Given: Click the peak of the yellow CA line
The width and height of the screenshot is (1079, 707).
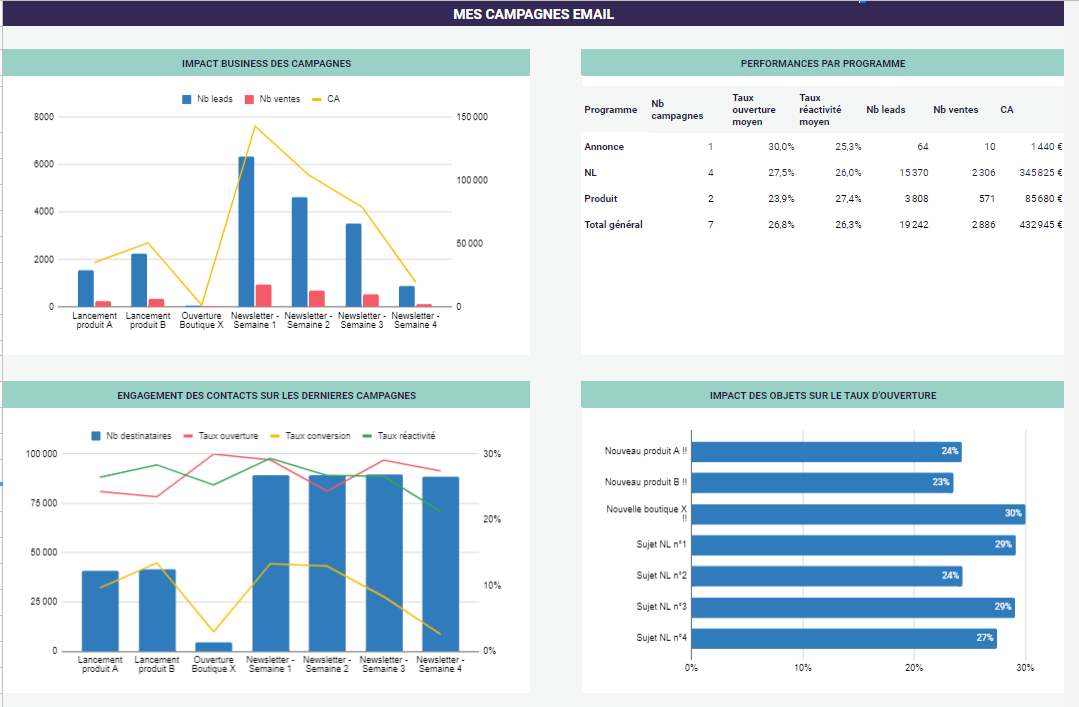Looking at the screenshot, I should 256,127.
